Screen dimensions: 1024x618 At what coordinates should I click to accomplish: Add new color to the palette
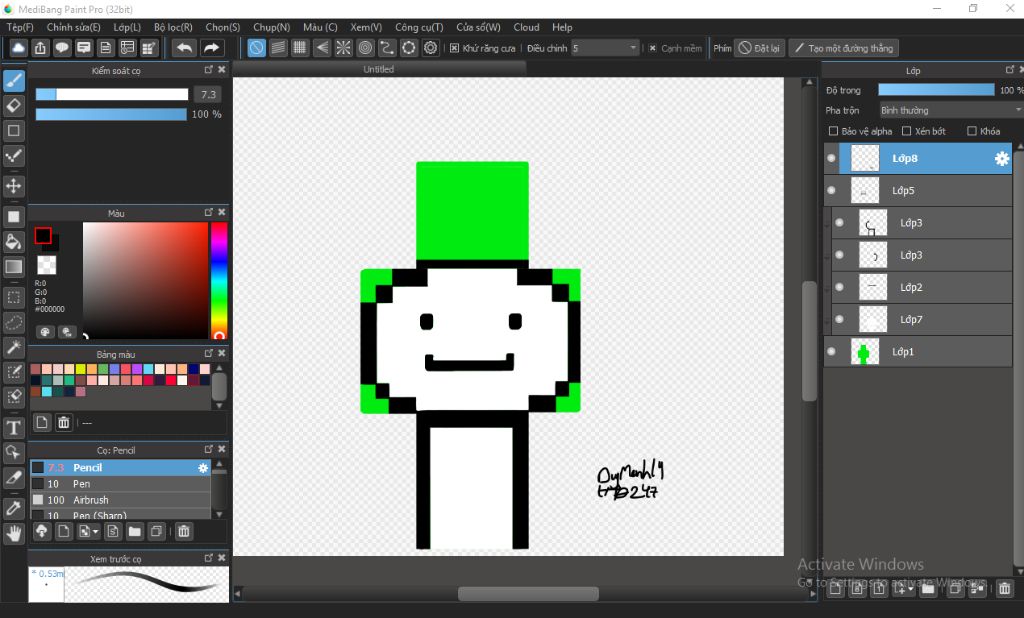coord(42,423)
